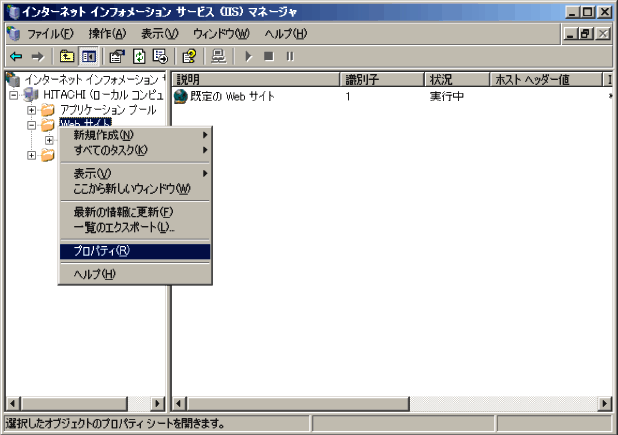Open the ファイル(F) menu
The width and height of the screenshot is (618, 435).
click(50, 34)
